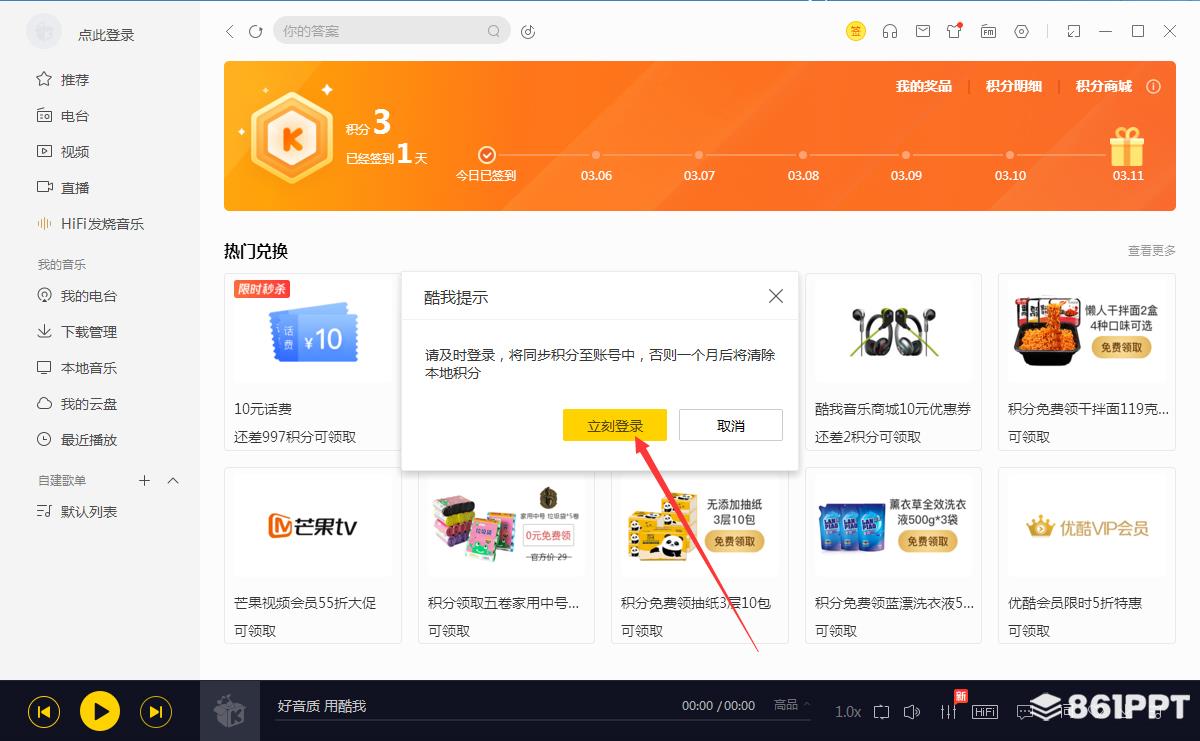Collapse the 自建歌单 section
1200x741 pixels.
pyautogui.click(x=173, y=481)
